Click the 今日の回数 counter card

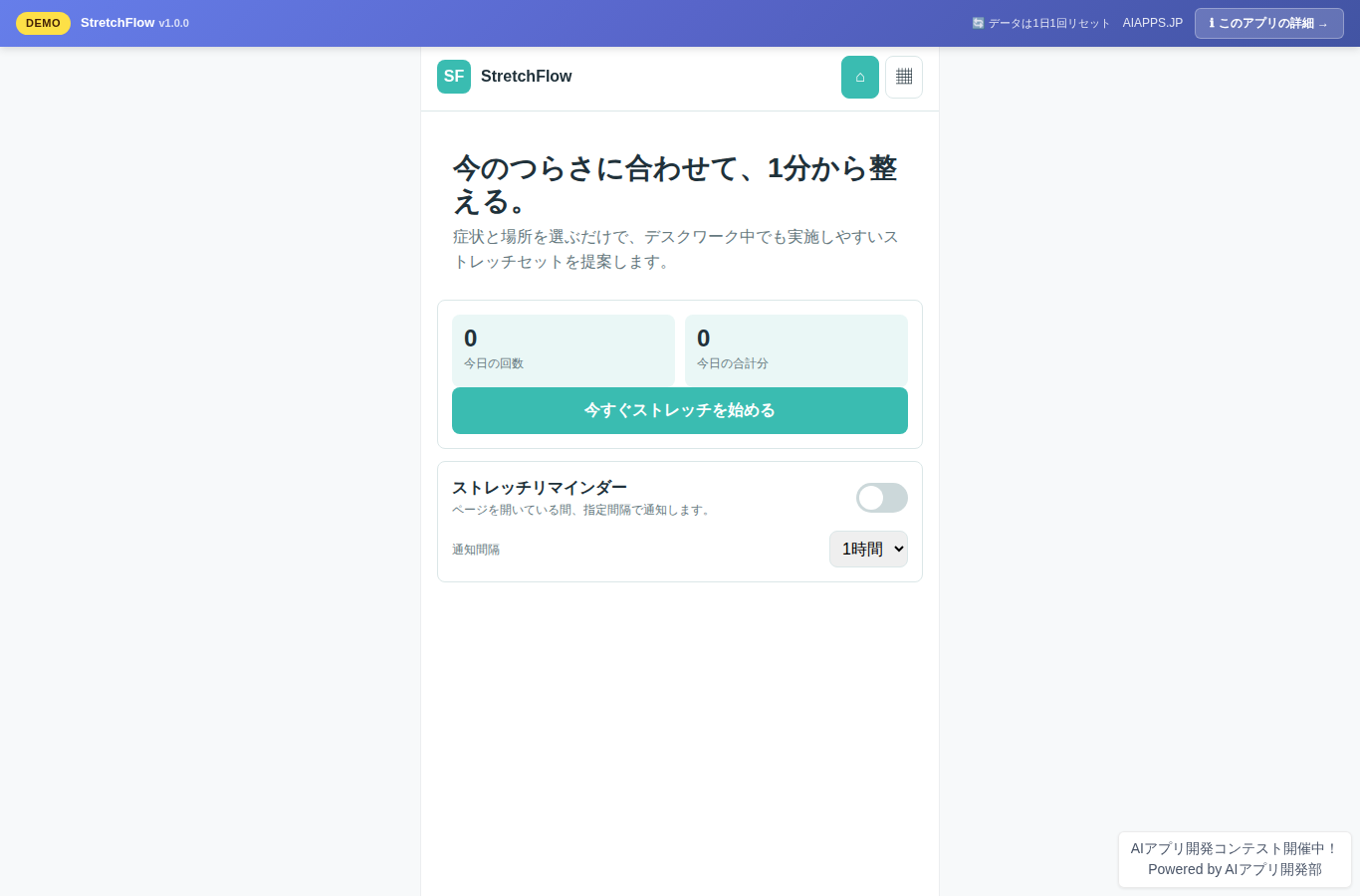click(x=564, y=350)
